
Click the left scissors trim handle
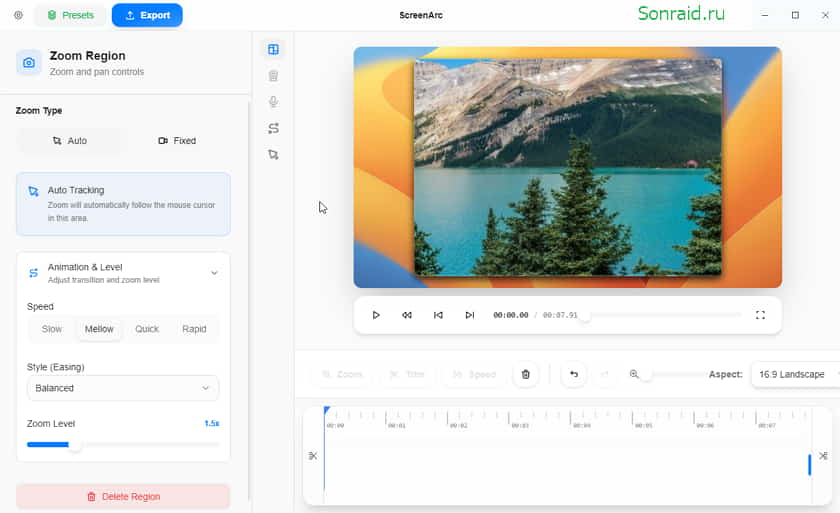[x=313, y=456]
